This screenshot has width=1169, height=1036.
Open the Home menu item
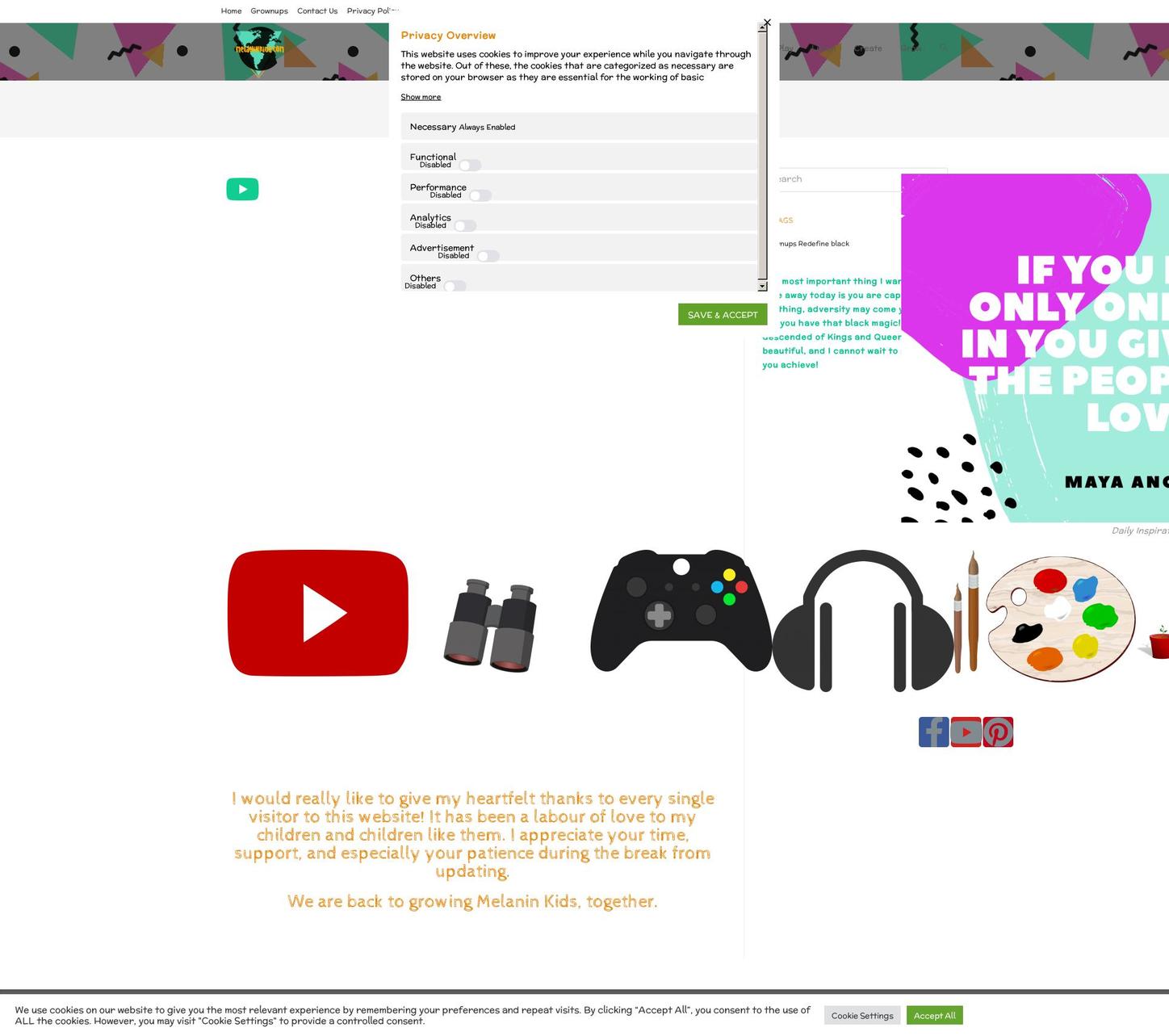231,11
